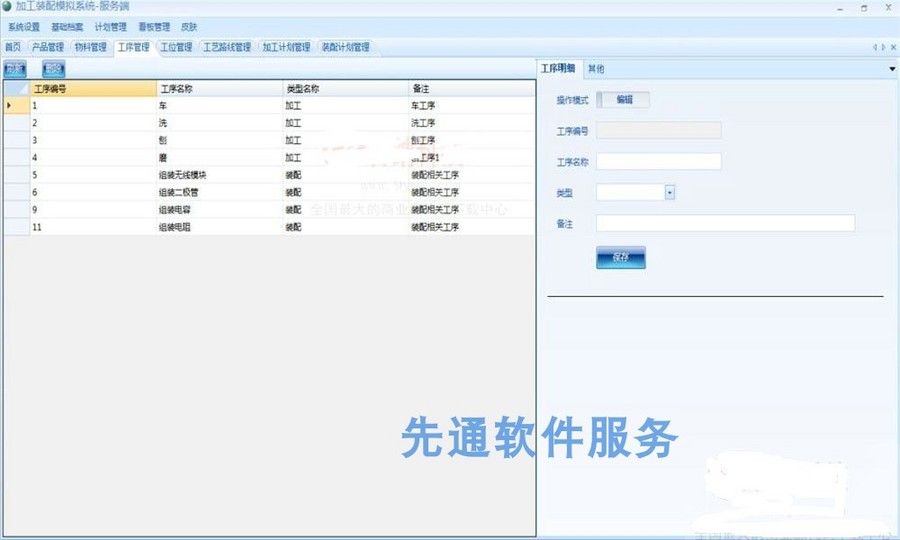
Task: Select the 组装电阻 cell
Action: 219,227
